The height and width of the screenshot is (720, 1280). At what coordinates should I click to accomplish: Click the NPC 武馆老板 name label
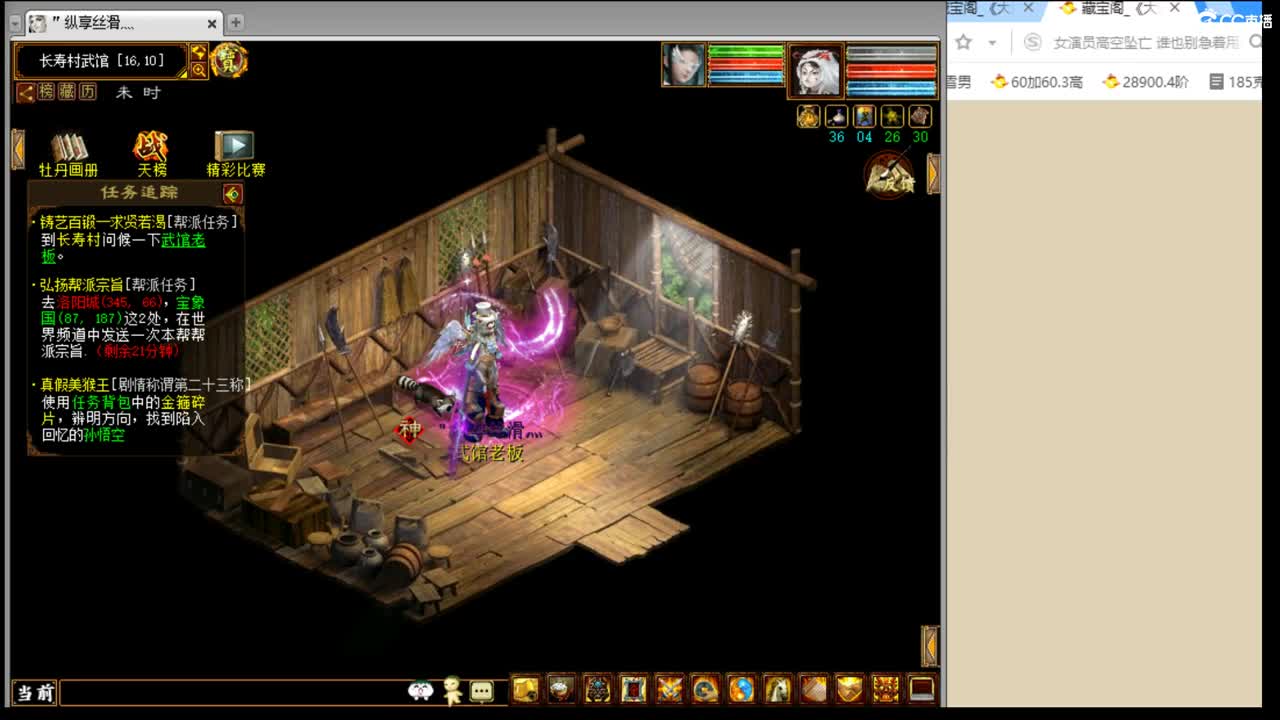490,453
